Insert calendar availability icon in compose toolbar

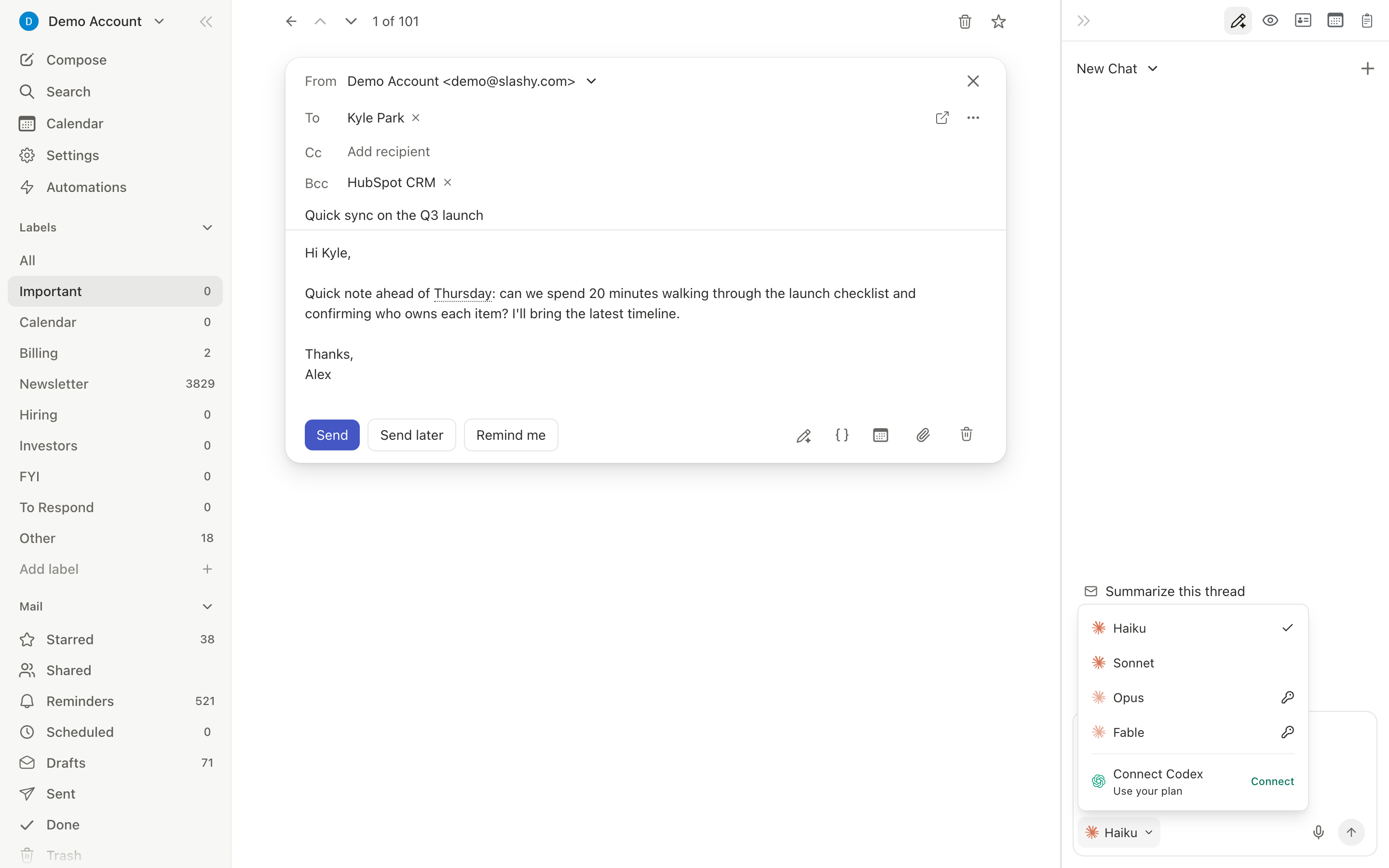coord(881,435)
